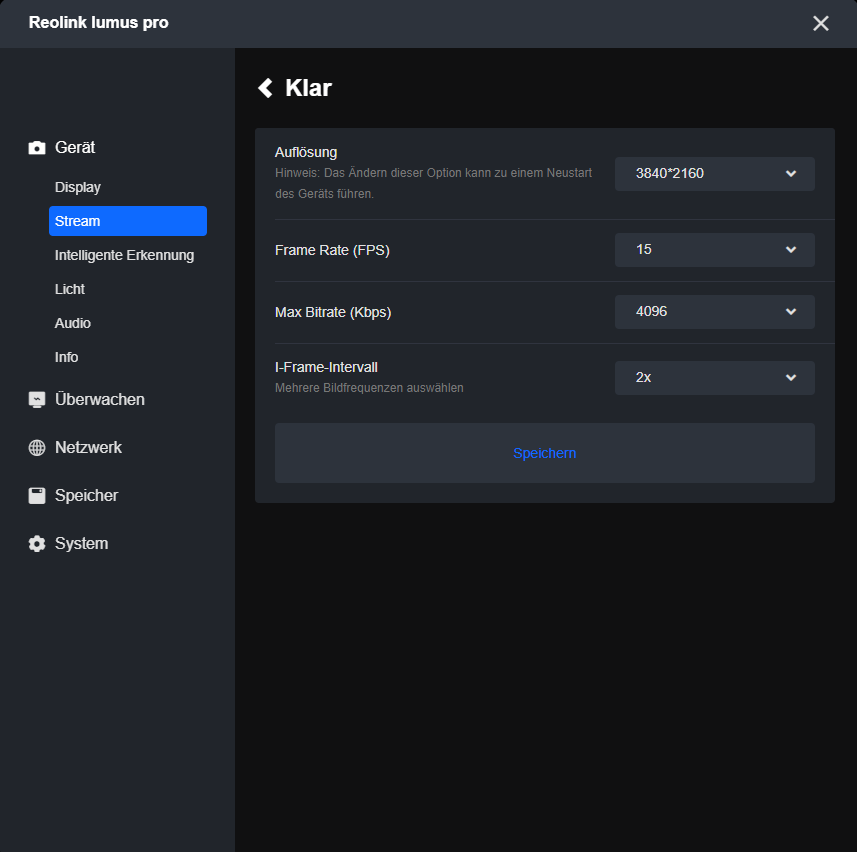Open the Auflösung dropdown showing 3840*2160
Screen dimensions: 857x852
(x=714, y=174)
